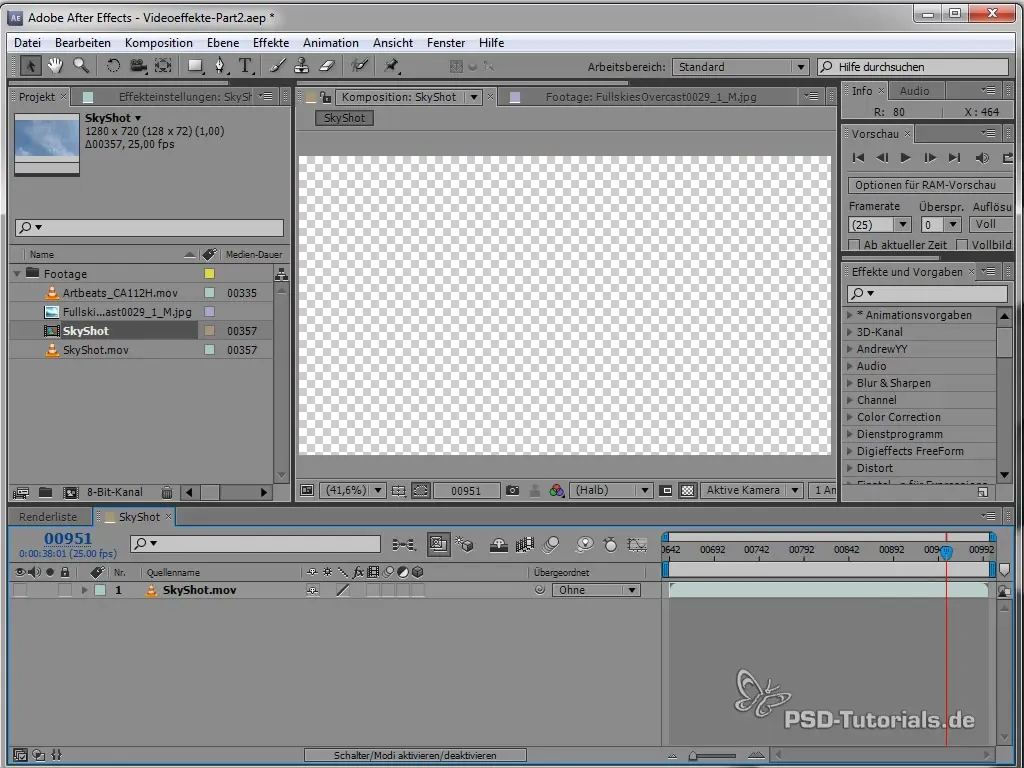Select the Rectangle mask tool
The width and height of the screenshot is (1024, 768).
coord(195,66)
